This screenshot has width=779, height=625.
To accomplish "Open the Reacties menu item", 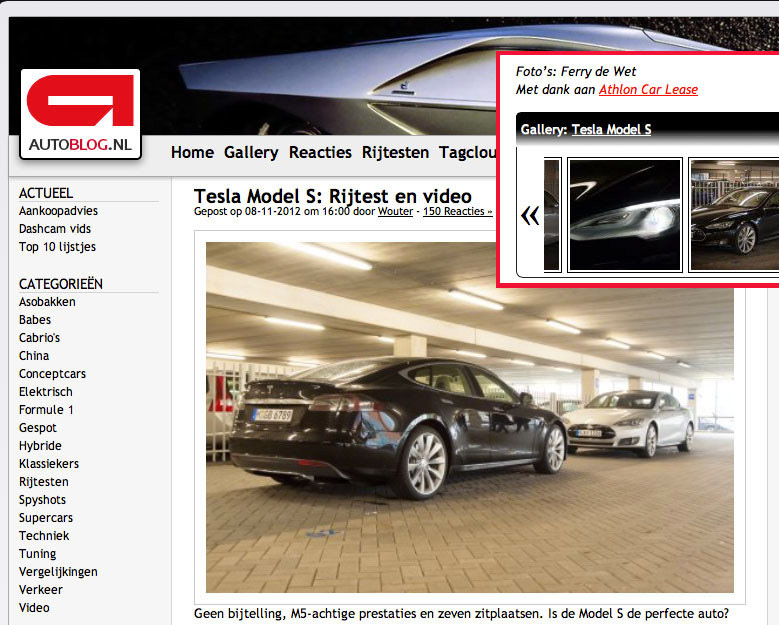I will tap(320, 152).
